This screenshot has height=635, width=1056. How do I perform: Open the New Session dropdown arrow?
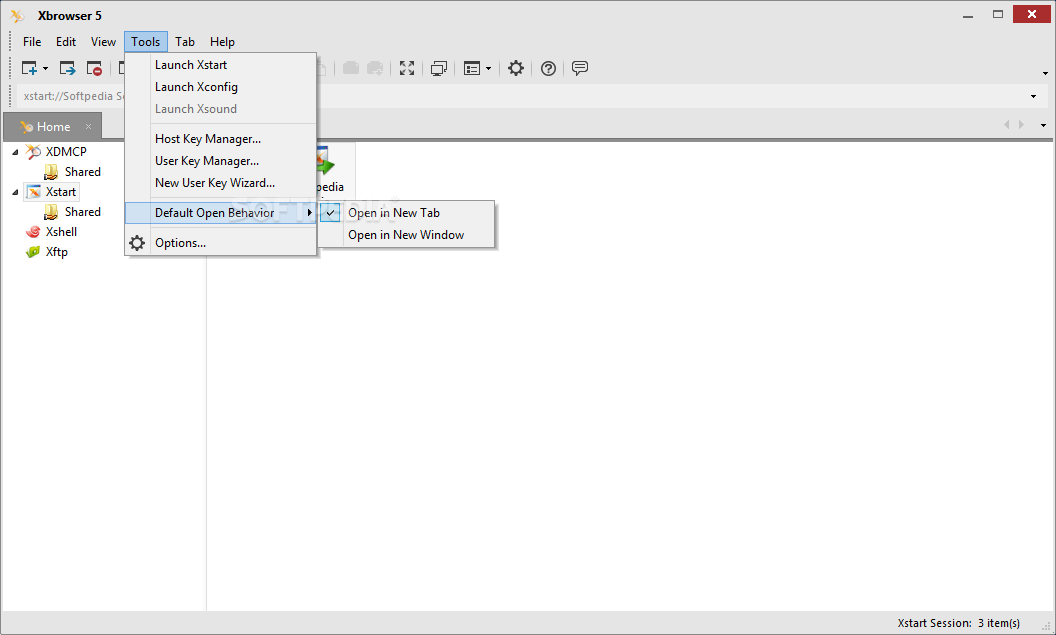click(45, 69)
